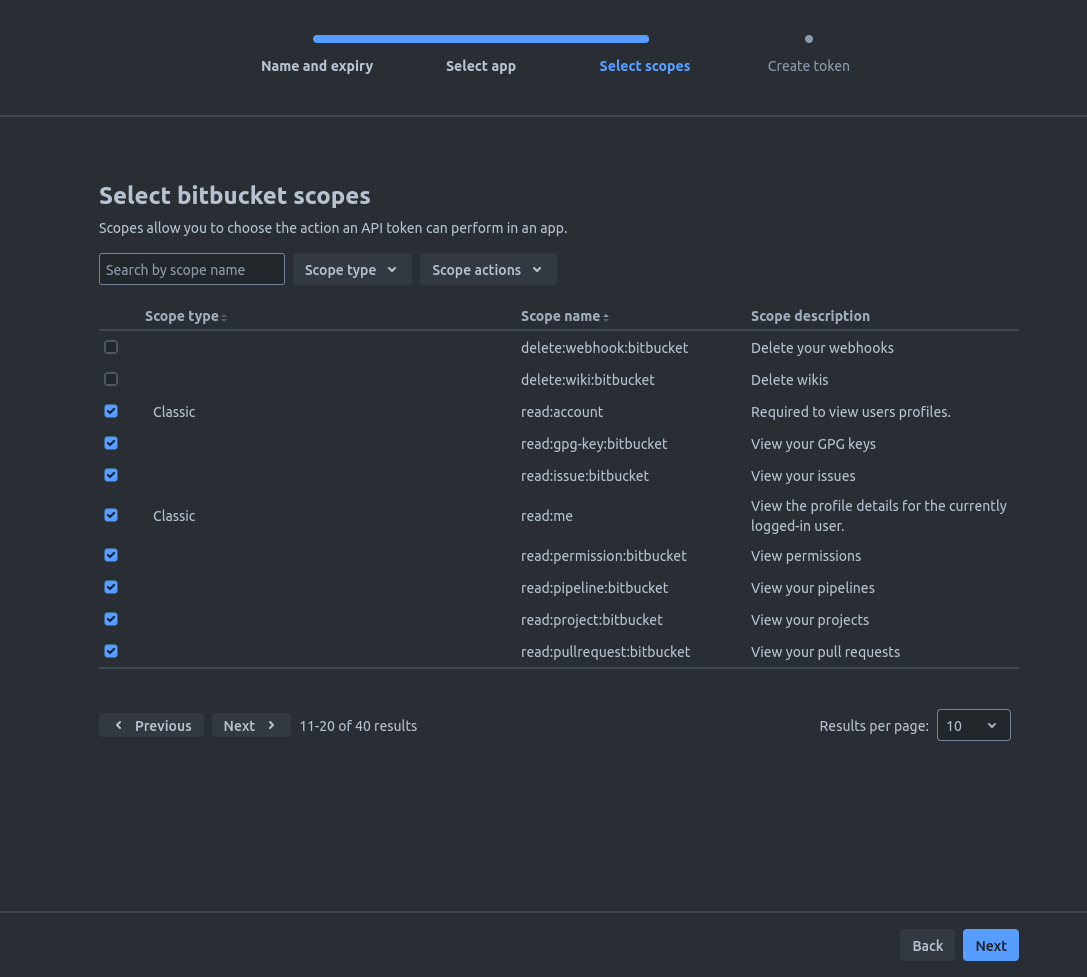The height and width of the screenshot is (977, 1087).
Task: Click the 'View your projects' description
Action: coord(810,620)
